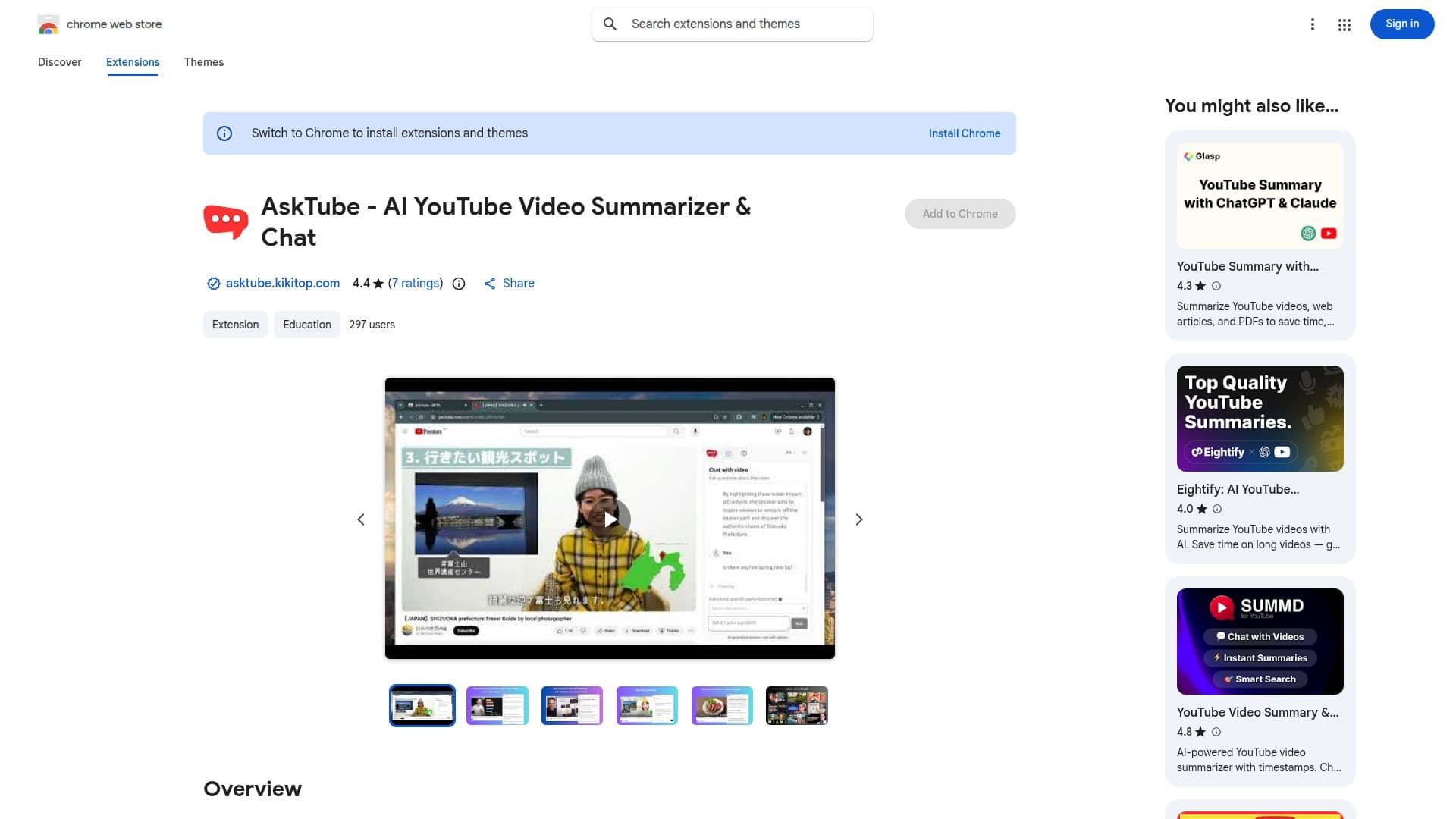The width and height of the screenshot is (1456, 819).
Task: Go to previous screenshot with left arrow
Action: click(361, 519)
